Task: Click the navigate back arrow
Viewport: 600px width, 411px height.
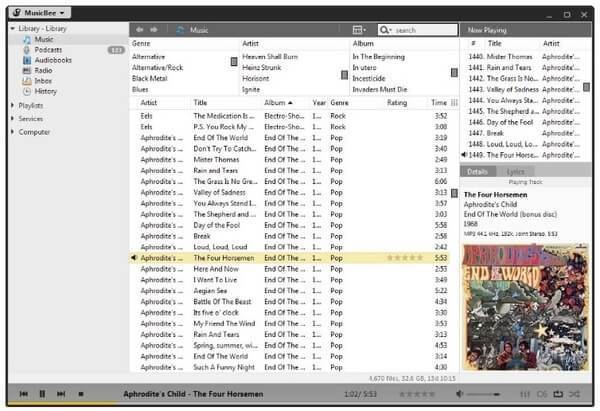Action: tap(140, 30)
